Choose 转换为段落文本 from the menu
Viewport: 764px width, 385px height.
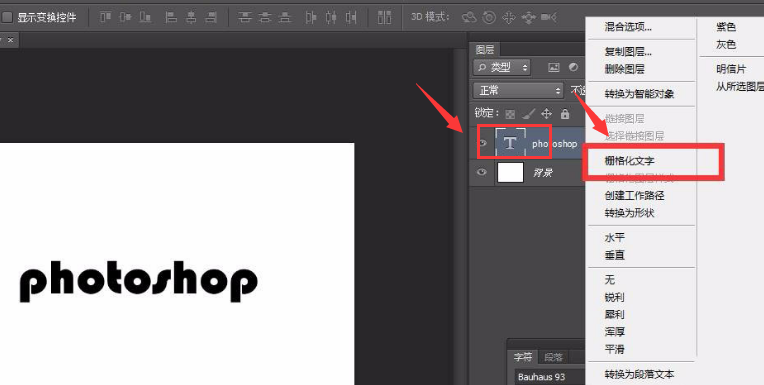pos(639,374)
